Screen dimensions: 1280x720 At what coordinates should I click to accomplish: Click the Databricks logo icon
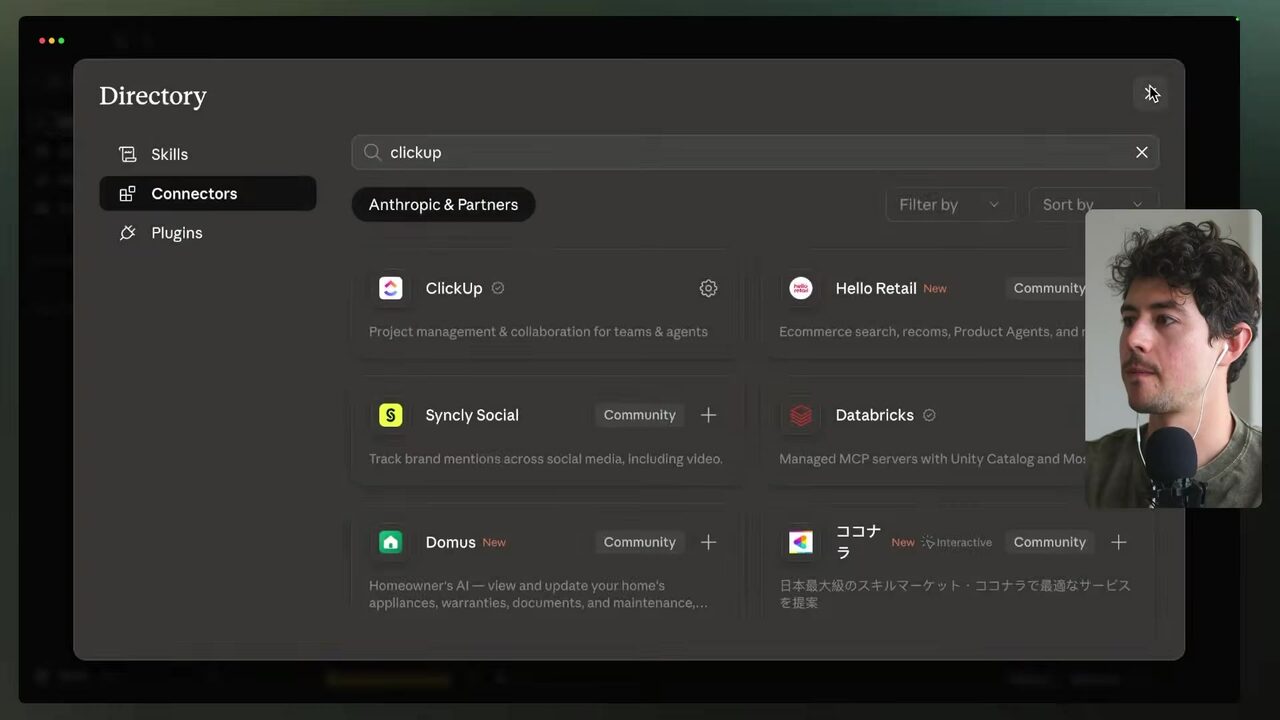click(x=800, y=415)
